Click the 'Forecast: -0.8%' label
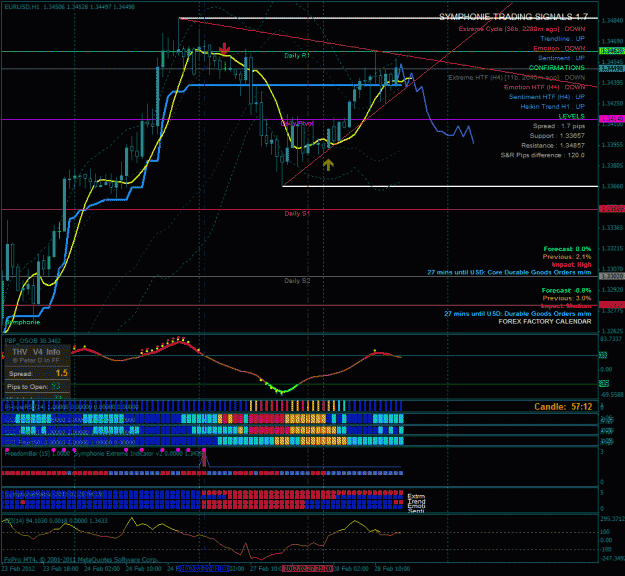Image resolution: width=625 pixels, height=576 pixels. click(x=566, y=291)
